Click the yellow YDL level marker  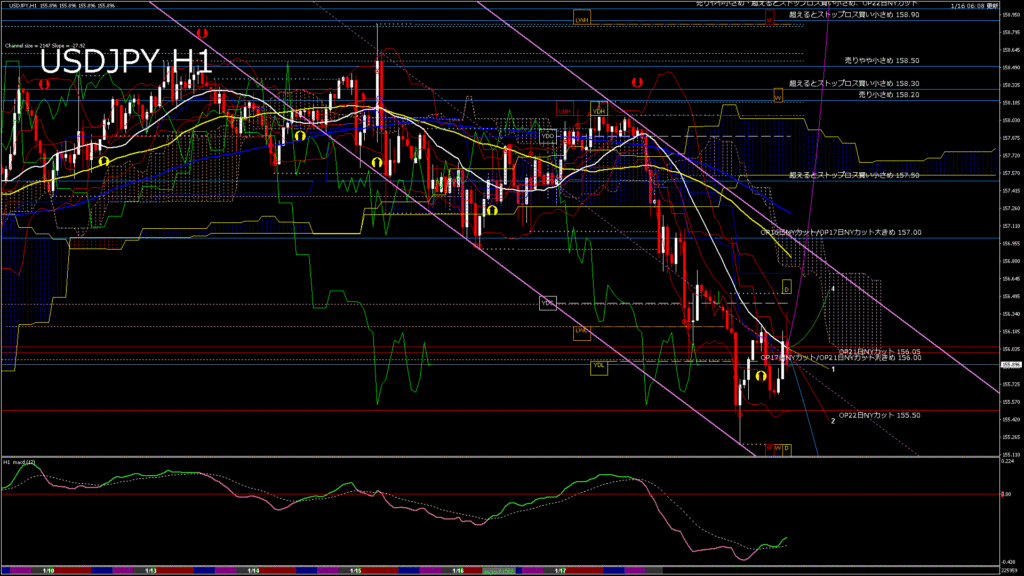click(599, 366)
